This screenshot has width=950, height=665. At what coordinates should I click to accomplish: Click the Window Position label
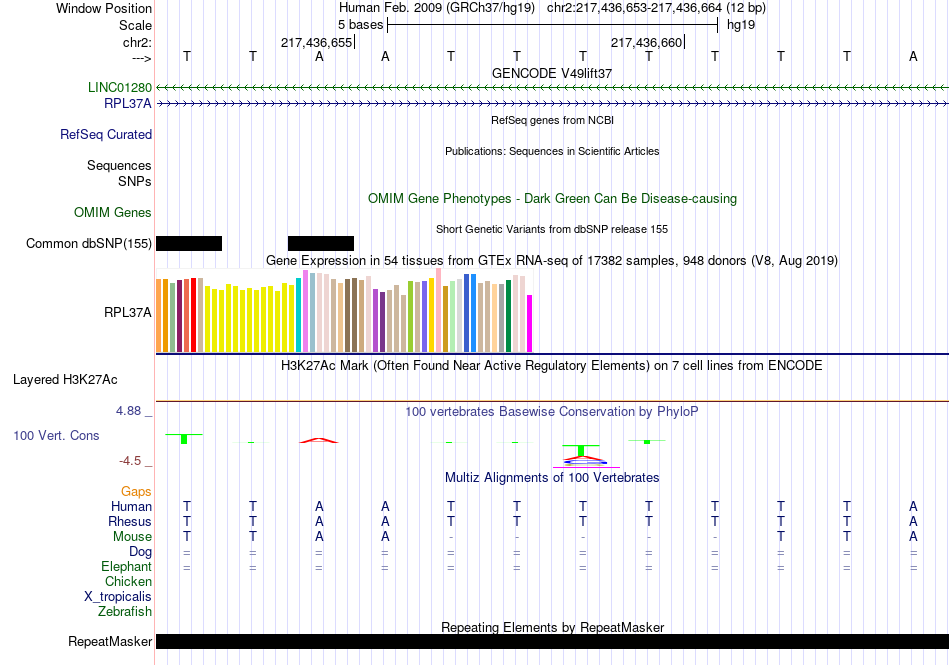pyautogui.click(x=104, y=8)
